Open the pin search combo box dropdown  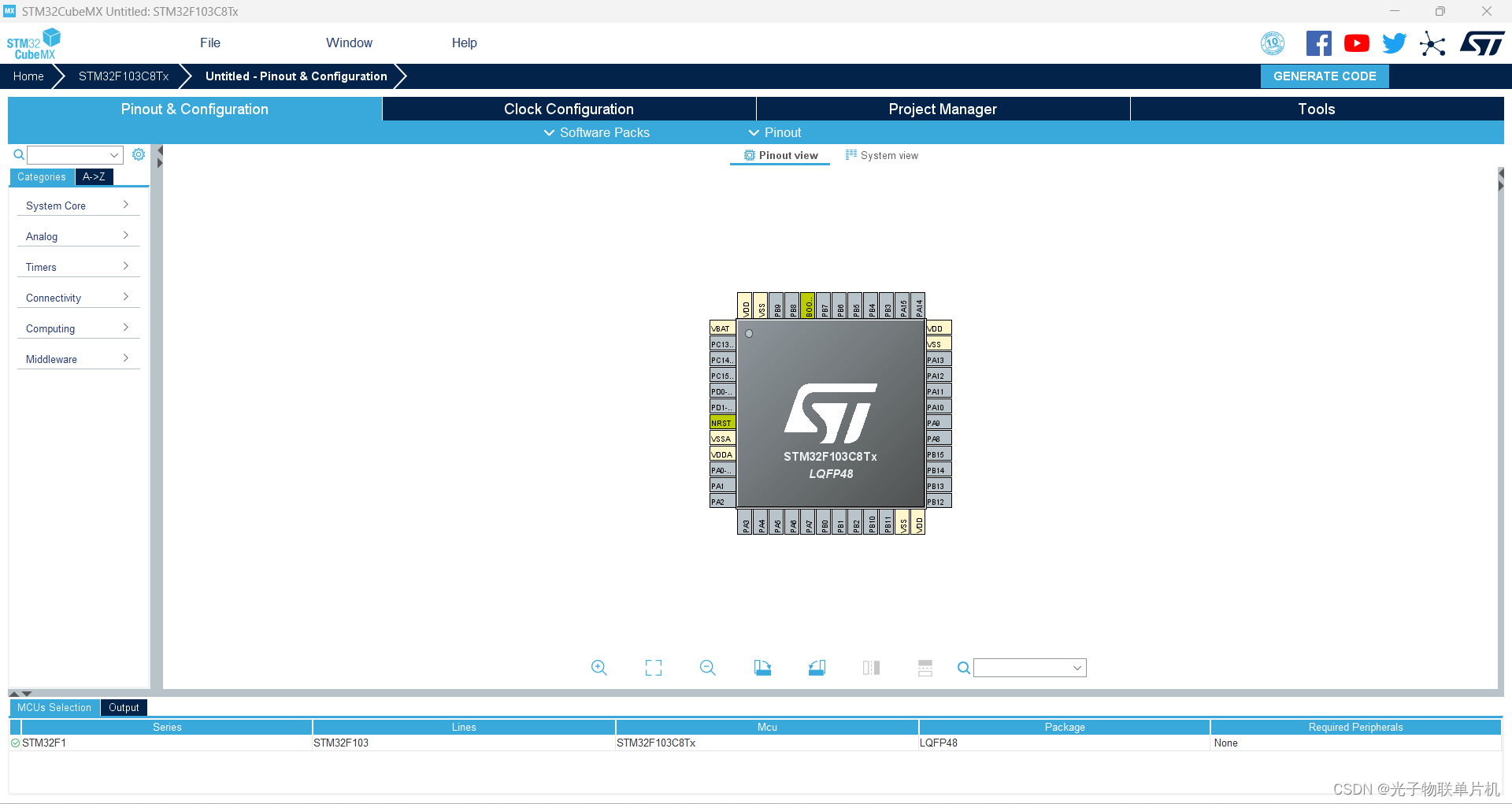1077,668
